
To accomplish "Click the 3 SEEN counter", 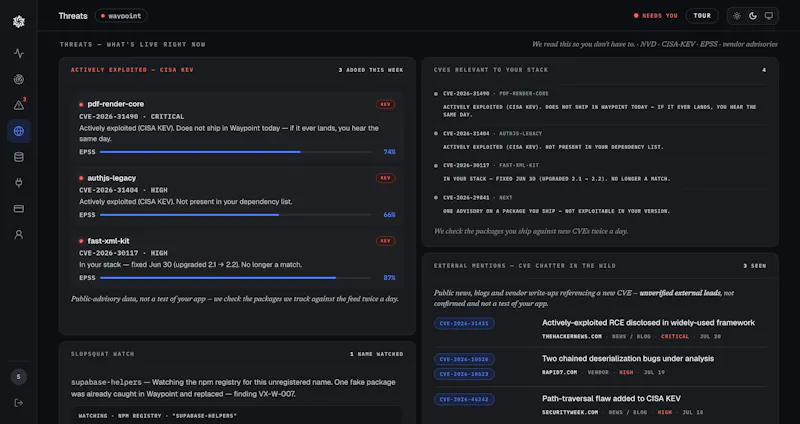I will click(755, 266).
